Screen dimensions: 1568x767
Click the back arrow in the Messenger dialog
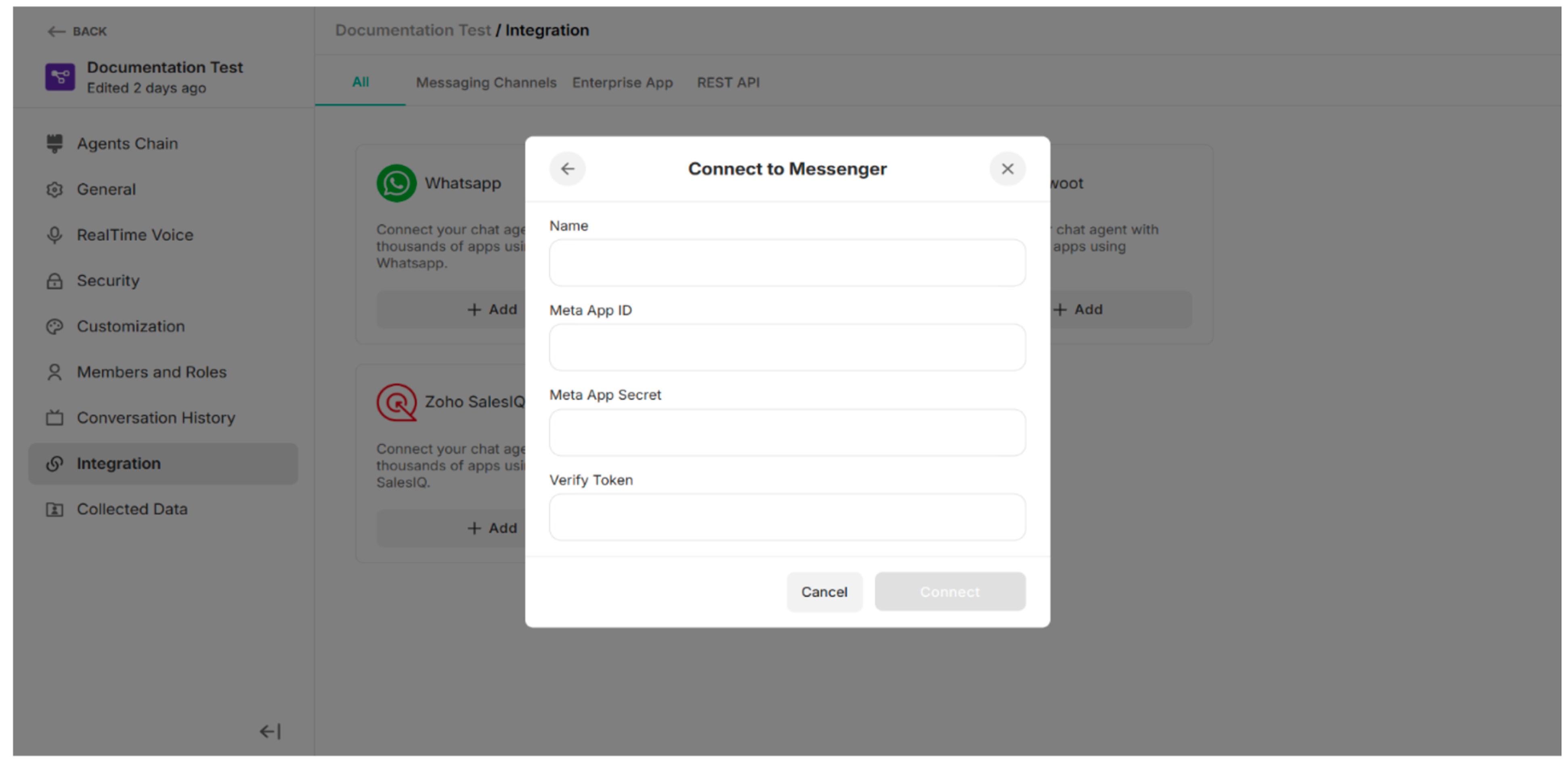click(x=567, y=169)
